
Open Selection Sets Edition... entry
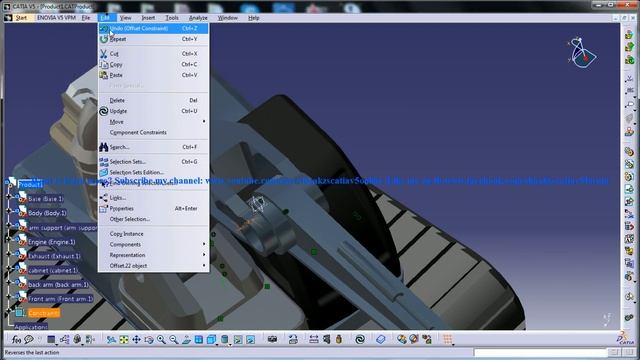[x=153, y=172]
